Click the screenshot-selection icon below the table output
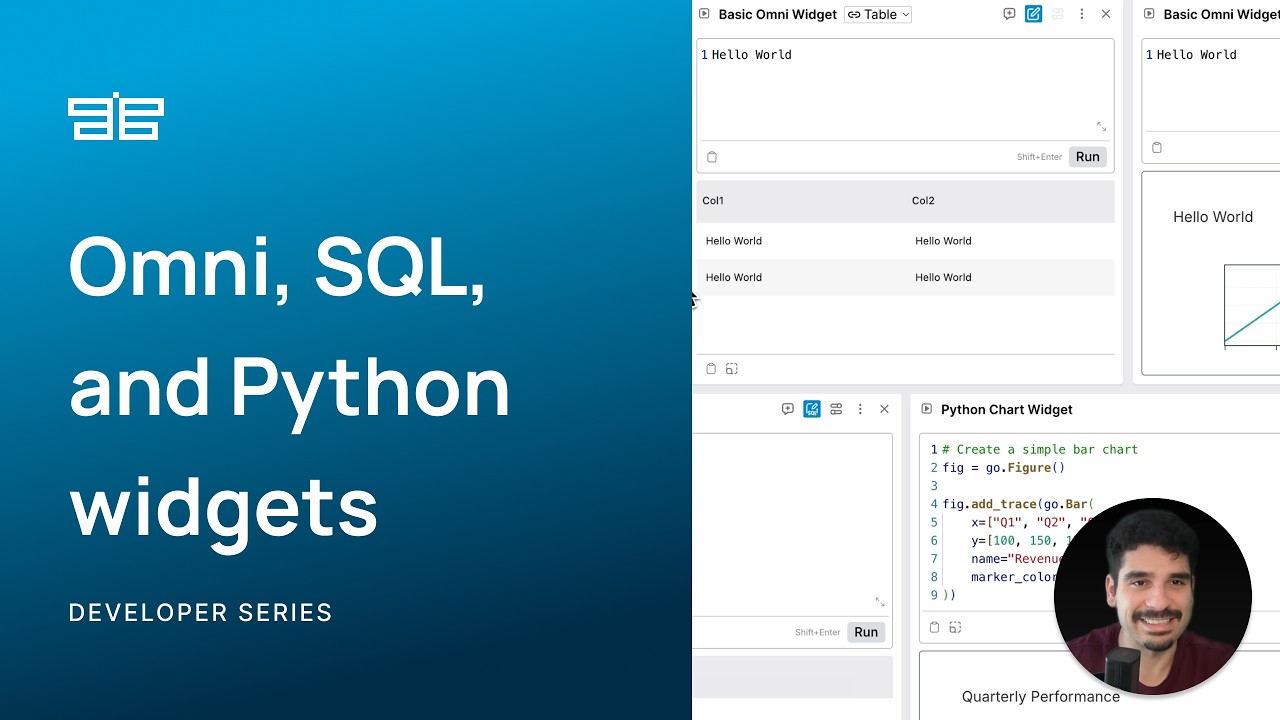Image resolution: width=1280 pixels, height=720 pixels. [732, 369]
